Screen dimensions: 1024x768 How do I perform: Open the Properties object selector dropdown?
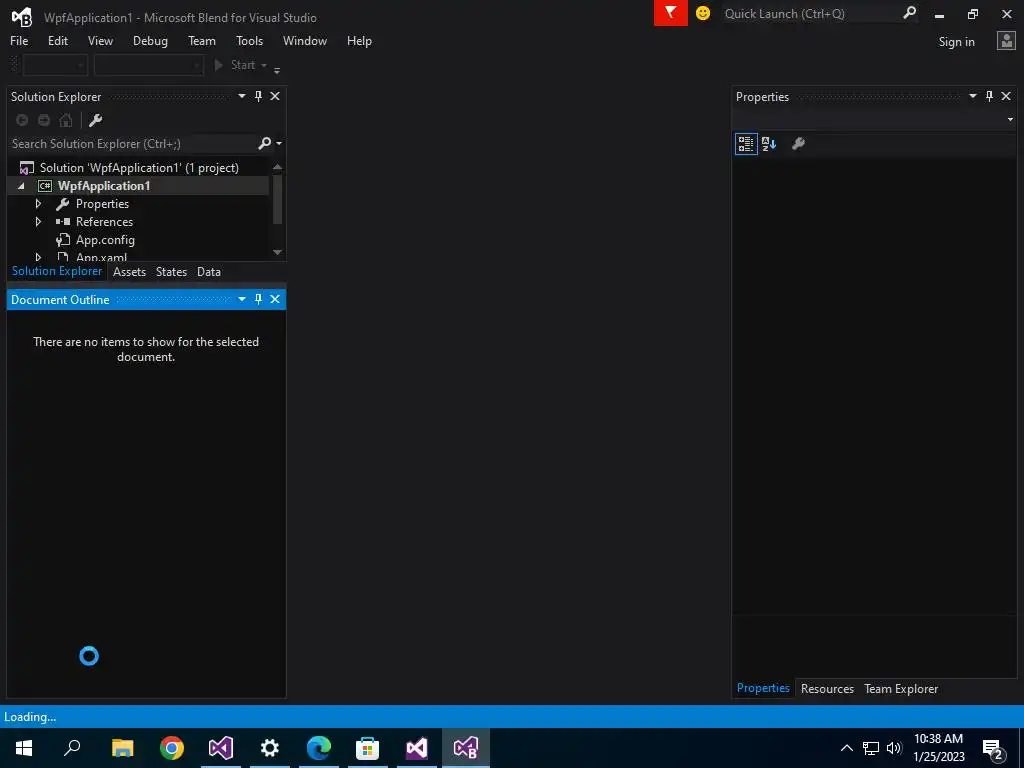(1010, 120)
